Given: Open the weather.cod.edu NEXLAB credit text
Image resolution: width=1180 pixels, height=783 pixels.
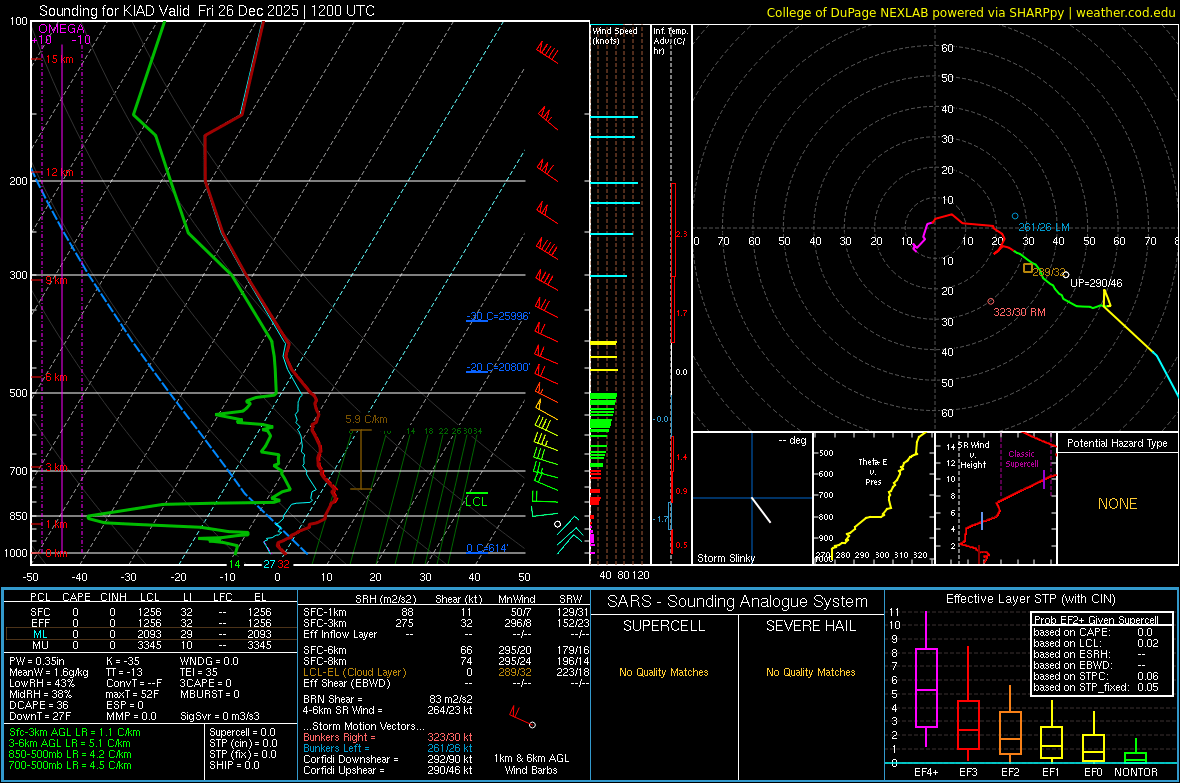Looking at the screenshot, I should pyautogui.click(x=971, y=12).
